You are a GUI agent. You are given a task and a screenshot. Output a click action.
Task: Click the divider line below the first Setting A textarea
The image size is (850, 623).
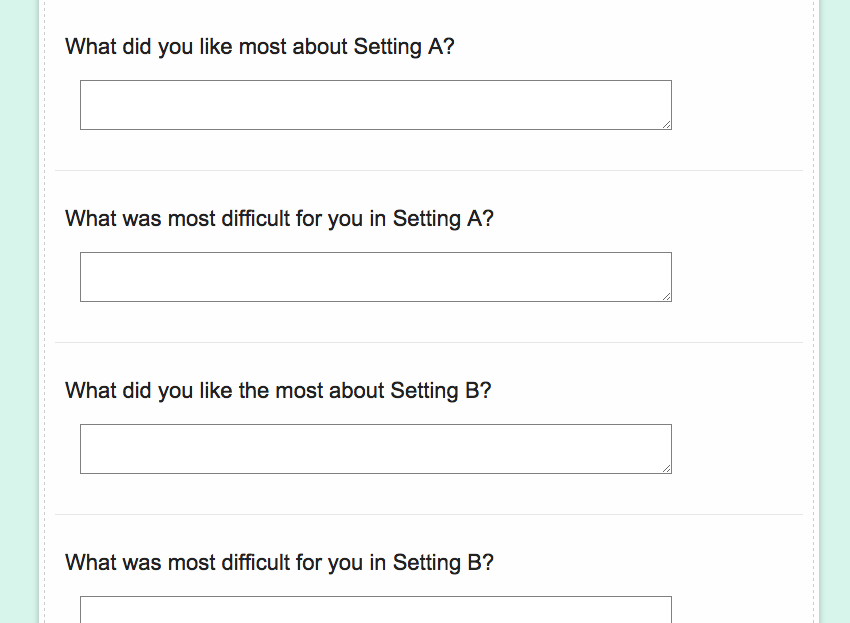click(x=430, y=171)
